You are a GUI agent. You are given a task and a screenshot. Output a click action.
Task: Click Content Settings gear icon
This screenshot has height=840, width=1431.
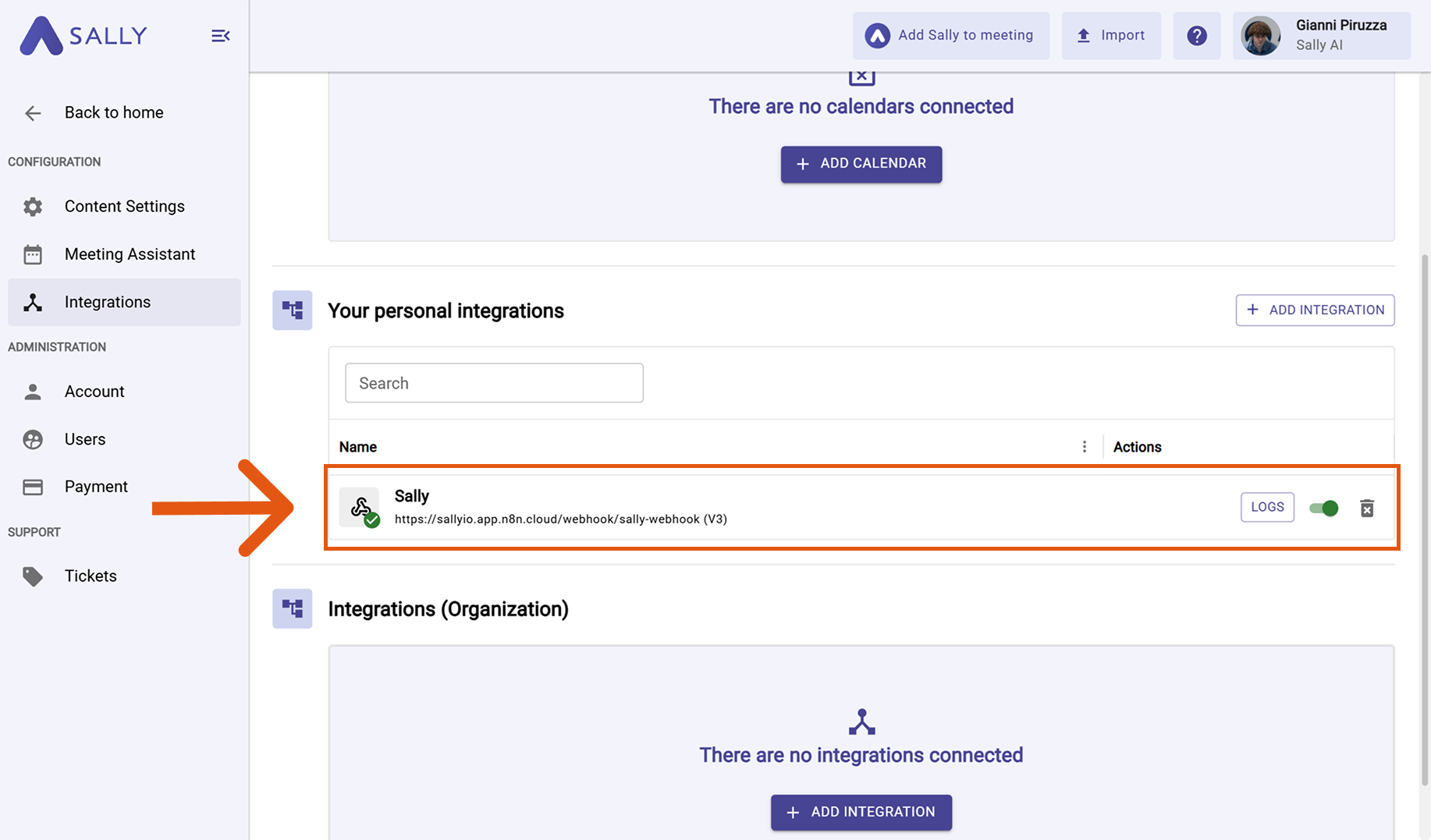pyautogui.click(x=33, y=207)
